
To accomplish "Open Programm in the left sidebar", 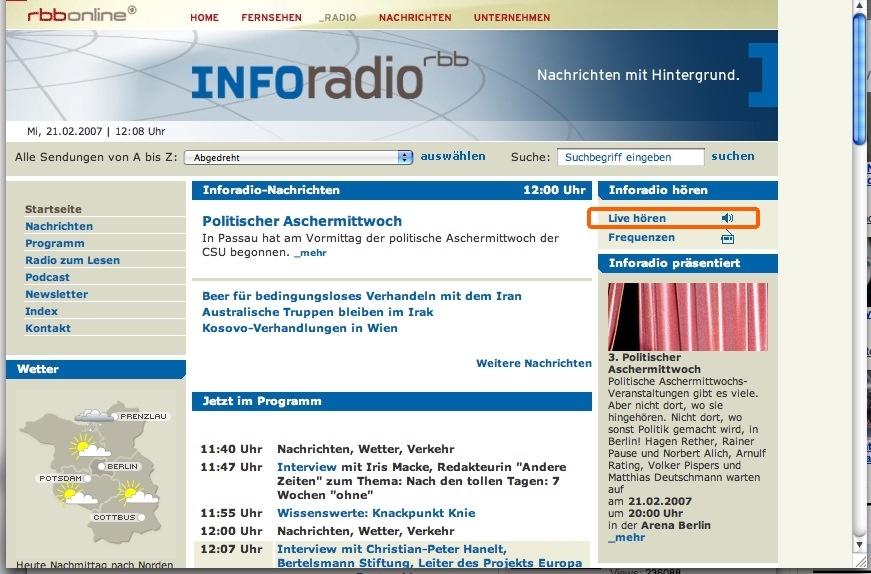I will point(54,243).
